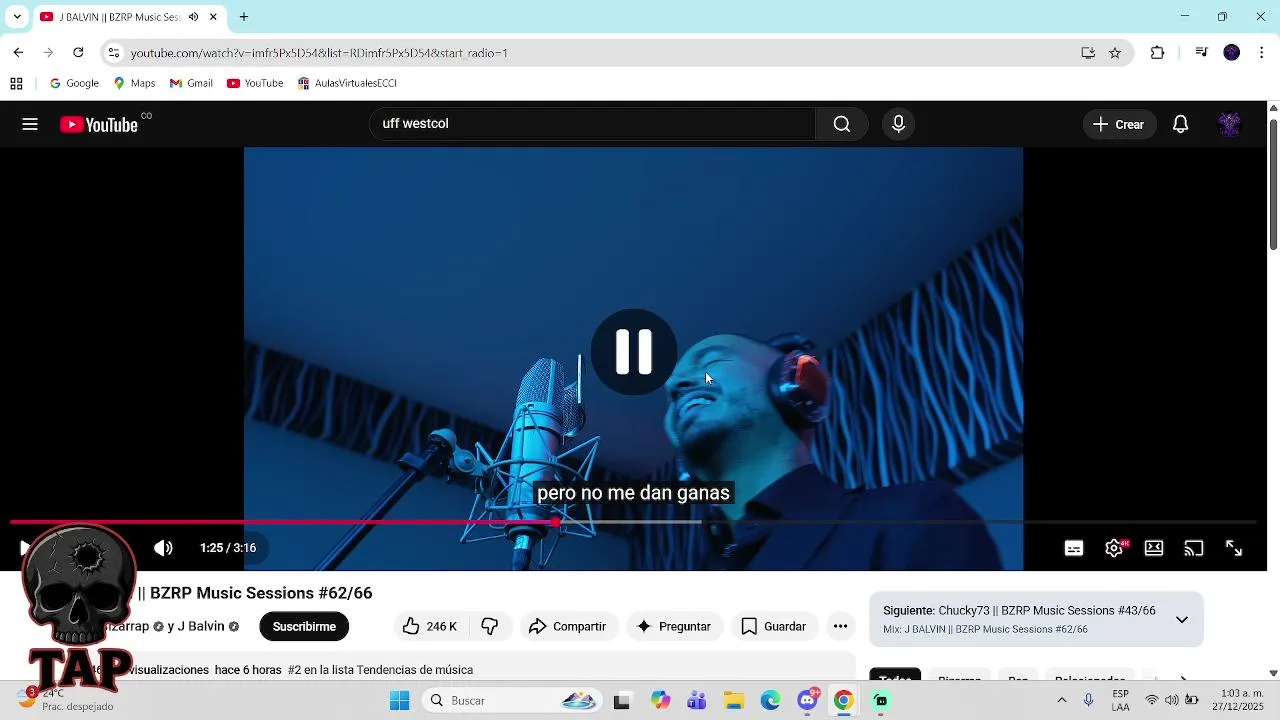Open Discord from the taskbar
Screen dimensions: 1280x720
[x=808, y=701]
